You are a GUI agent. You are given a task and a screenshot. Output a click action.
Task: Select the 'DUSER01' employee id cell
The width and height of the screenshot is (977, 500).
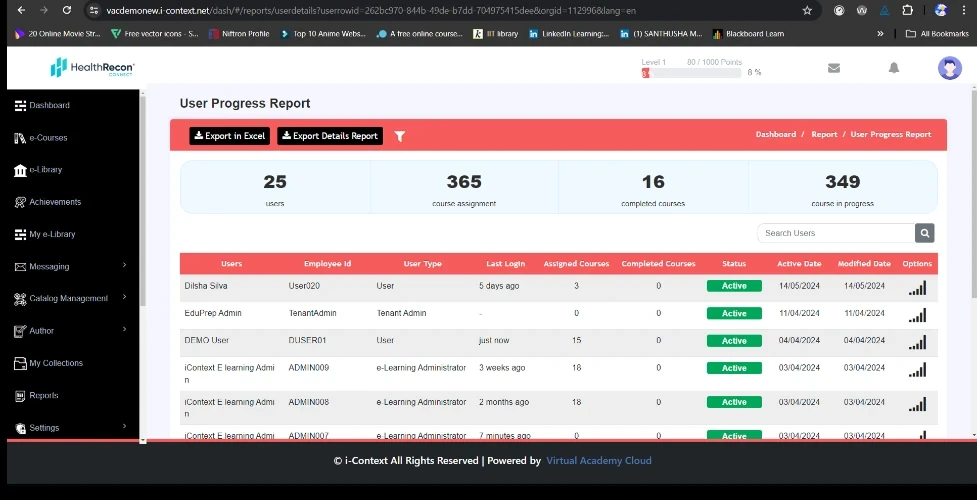307,340
